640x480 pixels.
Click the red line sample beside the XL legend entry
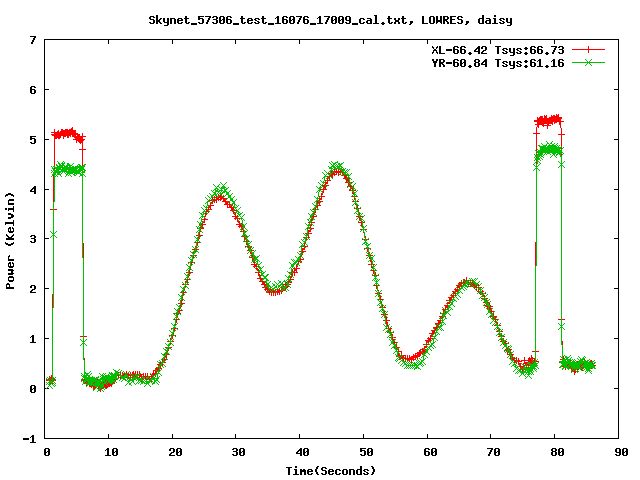tap(588, 50)
